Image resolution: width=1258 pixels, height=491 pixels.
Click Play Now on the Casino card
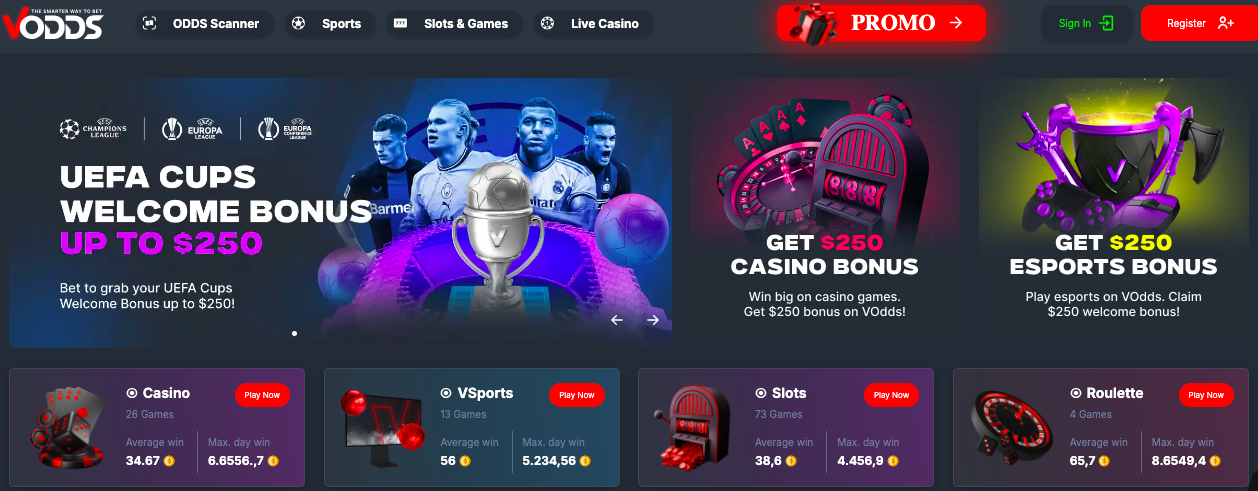pyautogui.click(x=262, y=395)
